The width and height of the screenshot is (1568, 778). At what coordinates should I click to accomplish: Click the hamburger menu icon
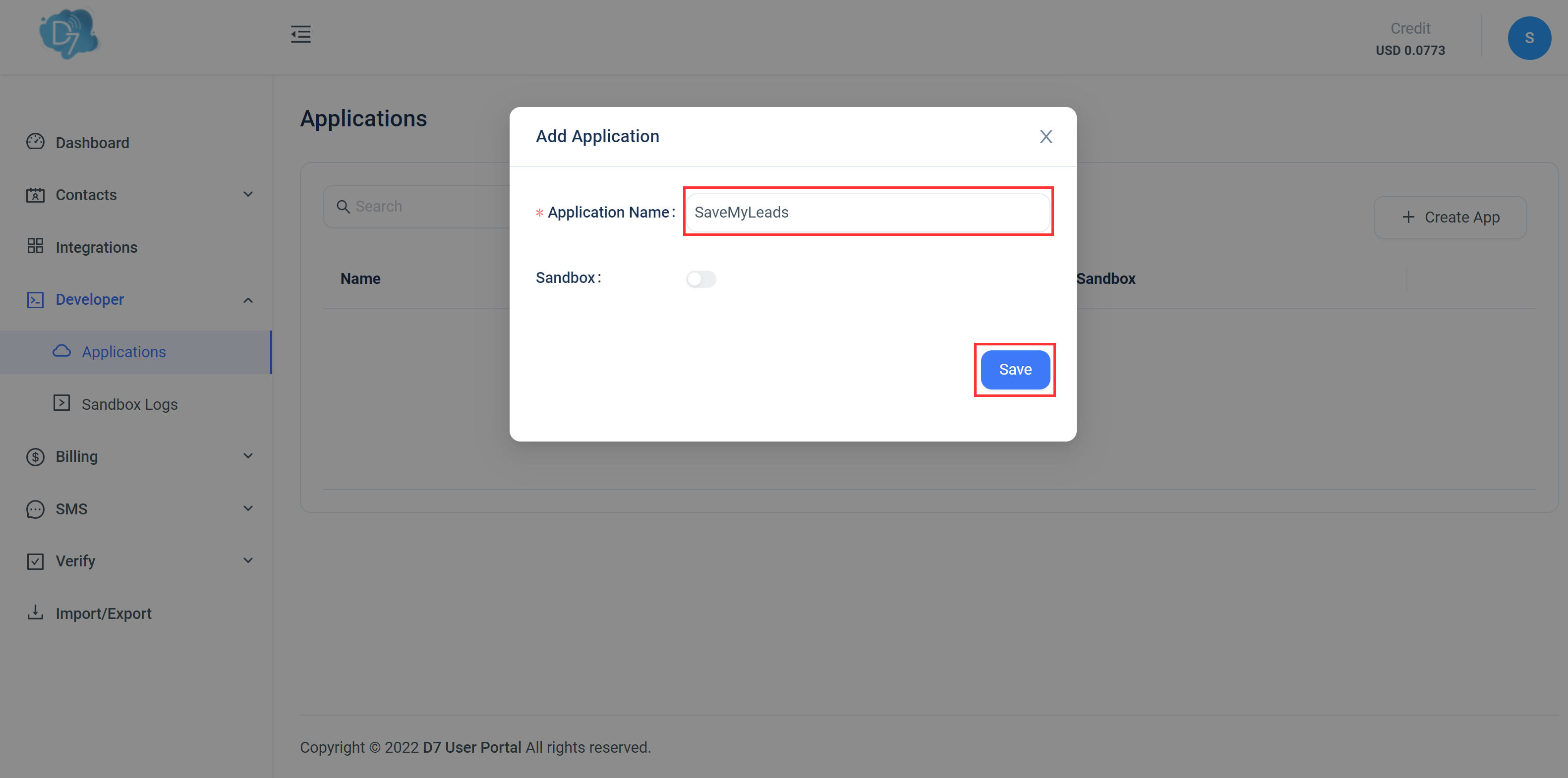(300, 34)
